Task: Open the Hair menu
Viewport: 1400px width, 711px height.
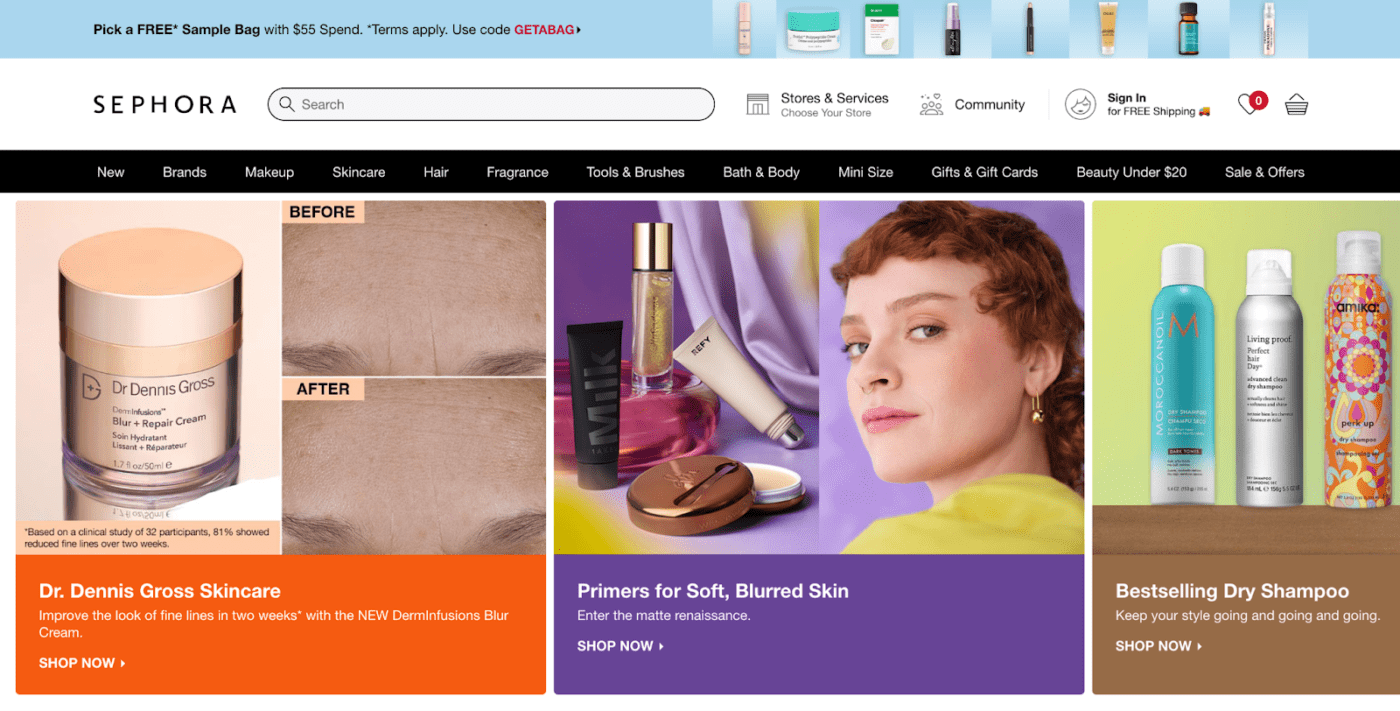Action: 436,172
